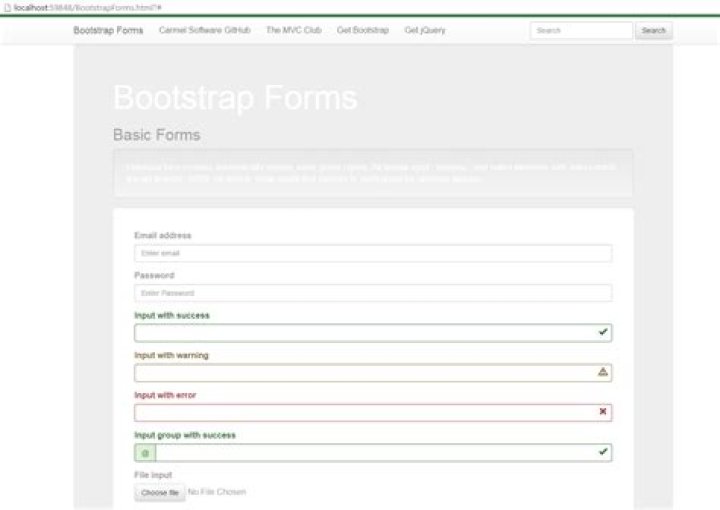Click the Choose file button

160,493
